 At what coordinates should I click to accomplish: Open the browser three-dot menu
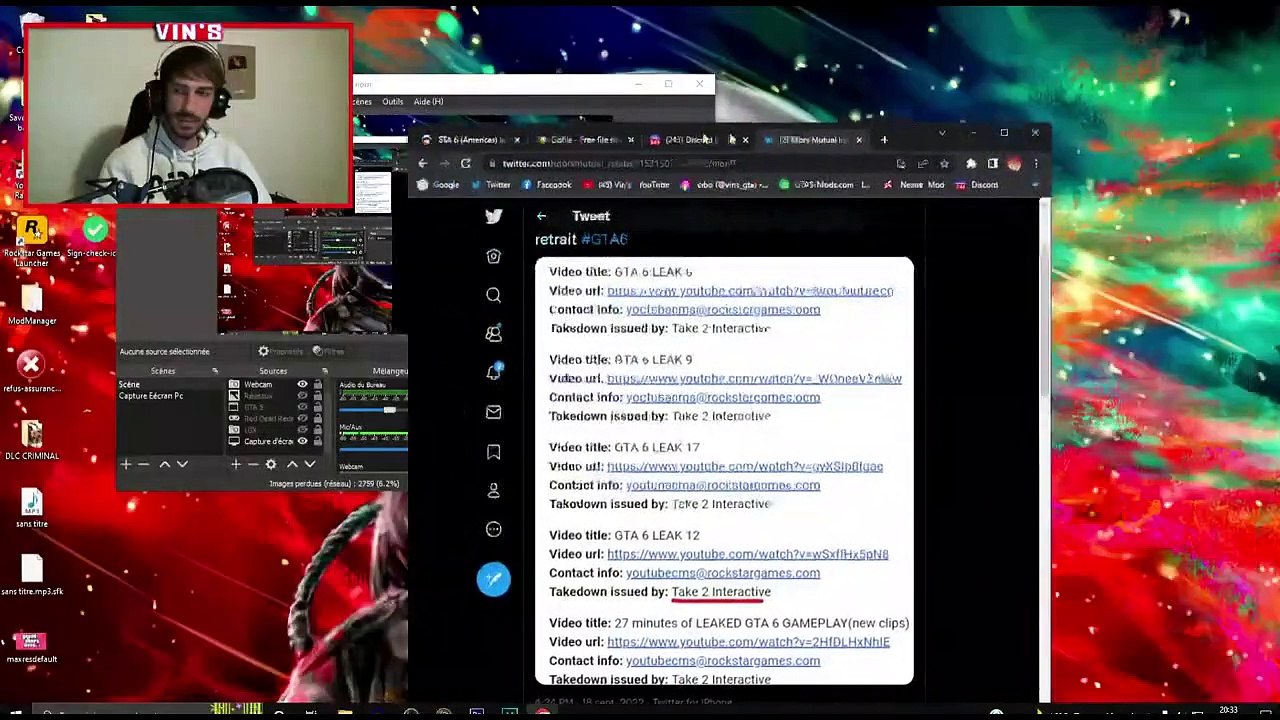pyautogui.click(x=1036, y=164)
